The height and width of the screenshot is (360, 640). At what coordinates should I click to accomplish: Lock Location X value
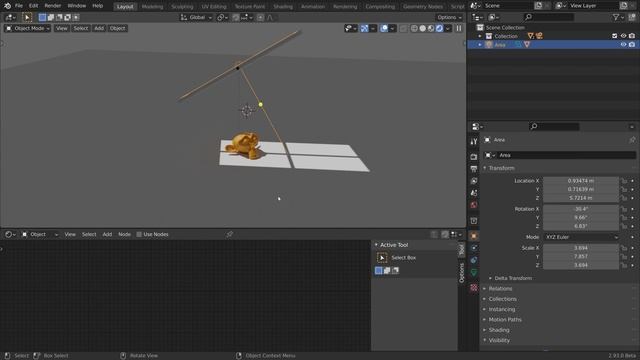tap(624, 181)
